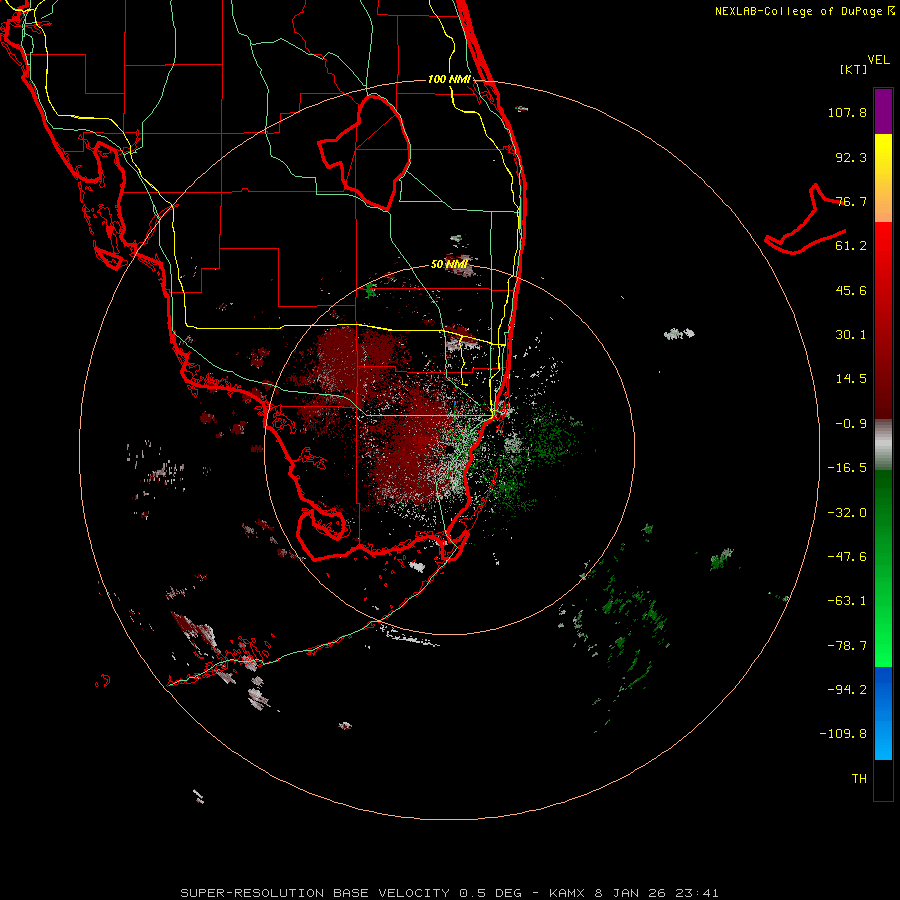
Task: Click the -109.8 scale value
Action: (844, 734)
